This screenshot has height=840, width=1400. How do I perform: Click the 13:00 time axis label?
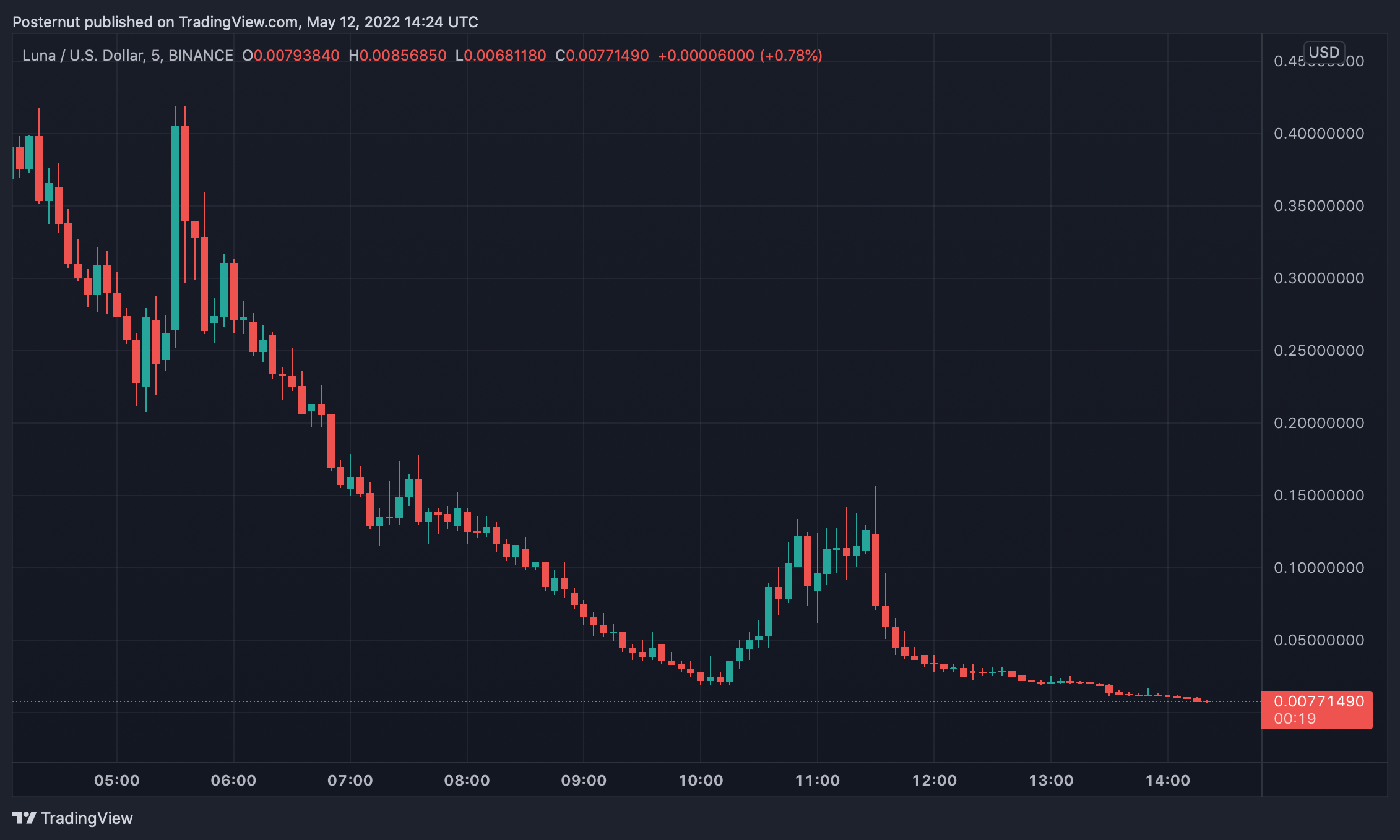(x=1051, y=780)
